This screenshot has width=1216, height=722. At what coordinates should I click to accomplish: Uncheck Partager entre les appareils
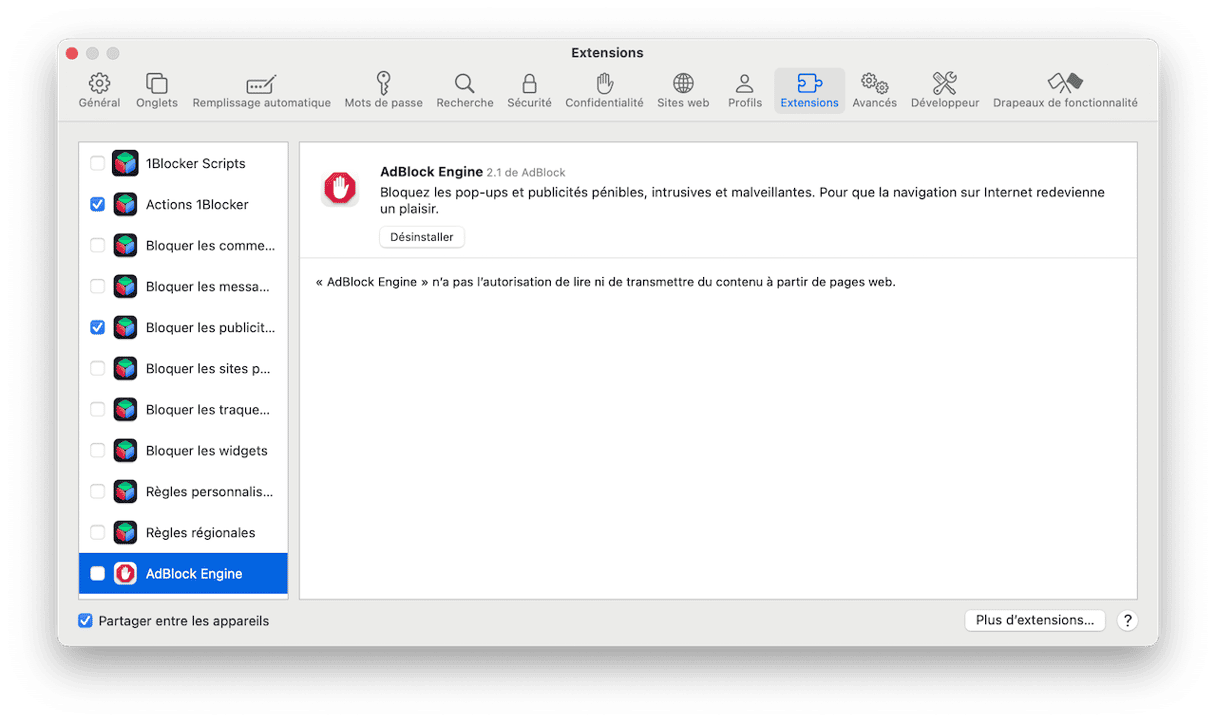tap(86, 621)
